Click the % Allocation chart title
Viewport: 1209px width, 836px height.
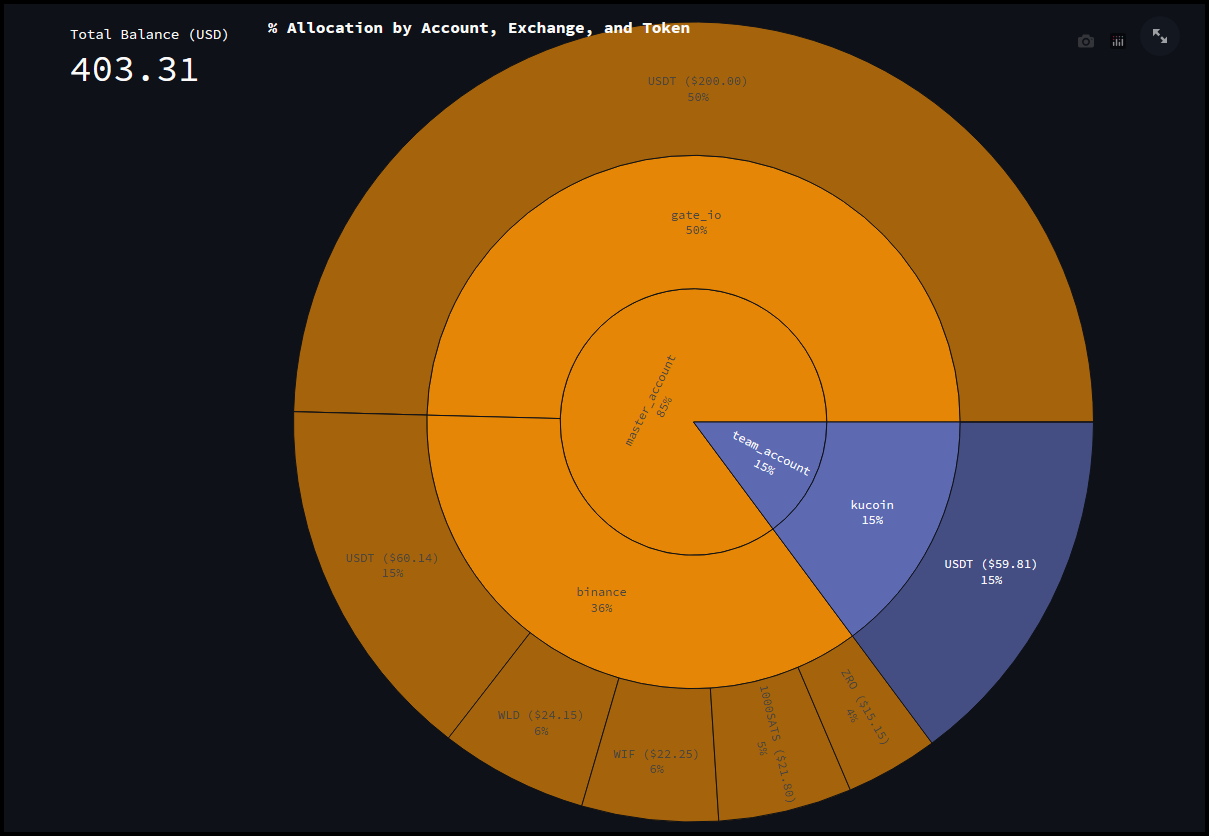click(478, 28)
